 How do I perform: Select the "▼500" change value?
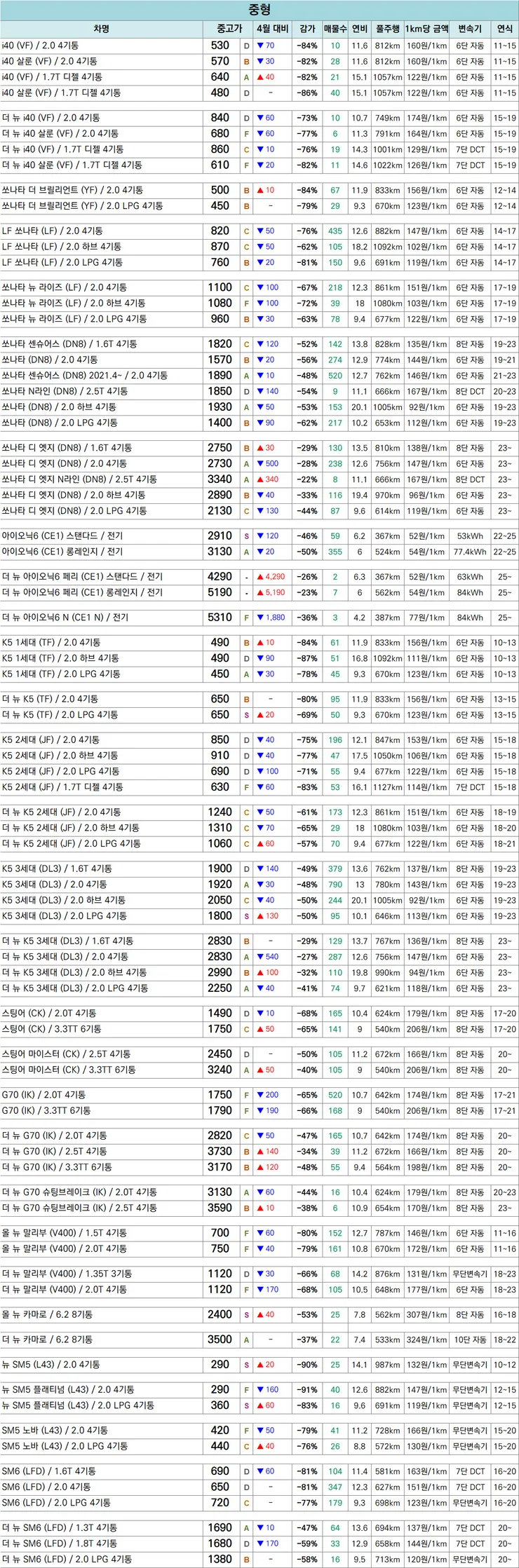click(x=268, y=463)
